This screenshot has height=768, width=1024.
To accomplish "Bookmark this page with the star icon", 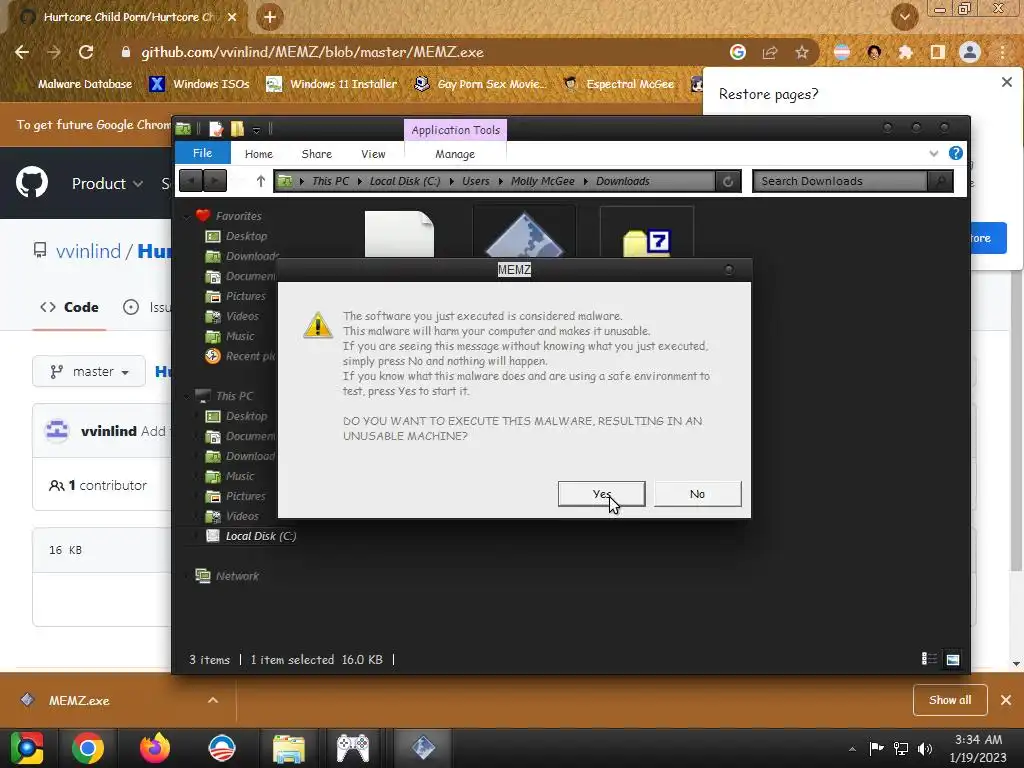I will [802, 52].
